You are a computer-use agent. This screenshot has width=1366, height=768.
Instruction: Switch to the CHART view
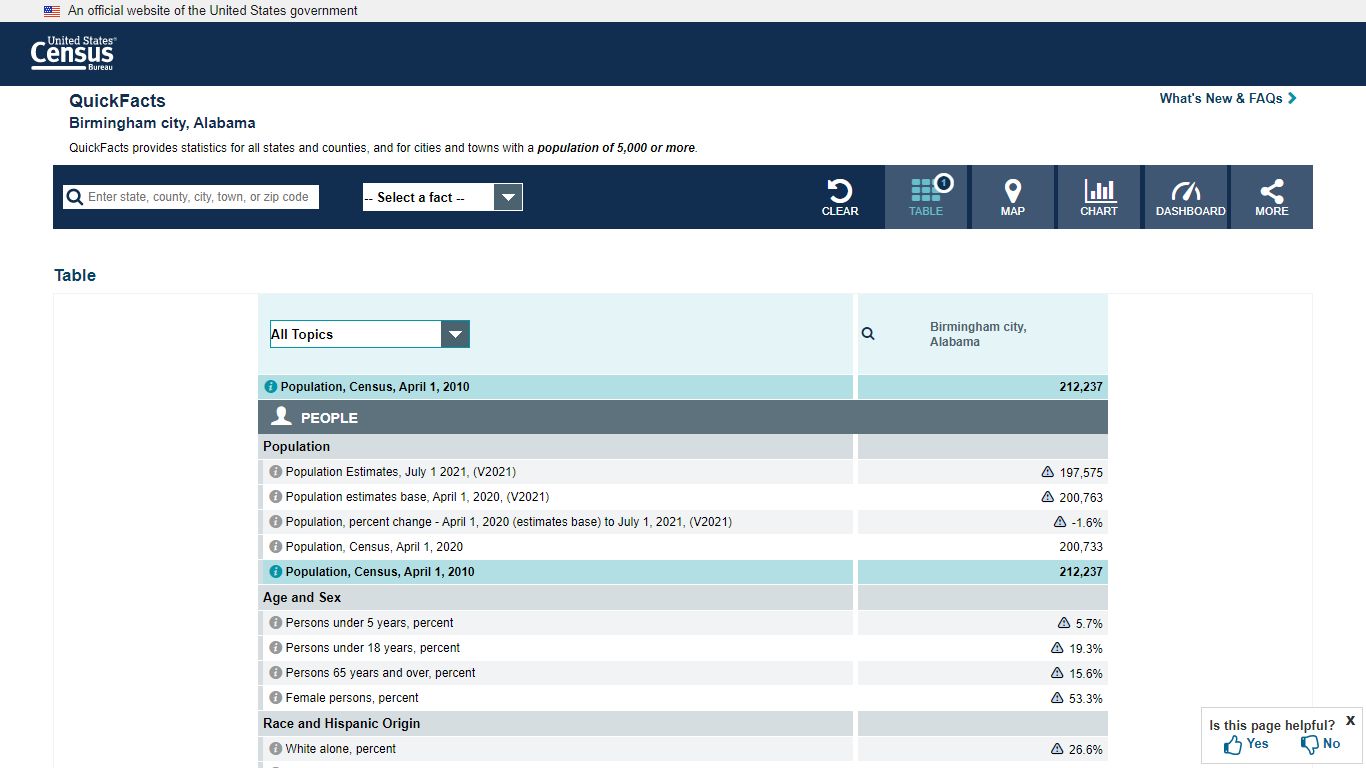coord(1099,197)
